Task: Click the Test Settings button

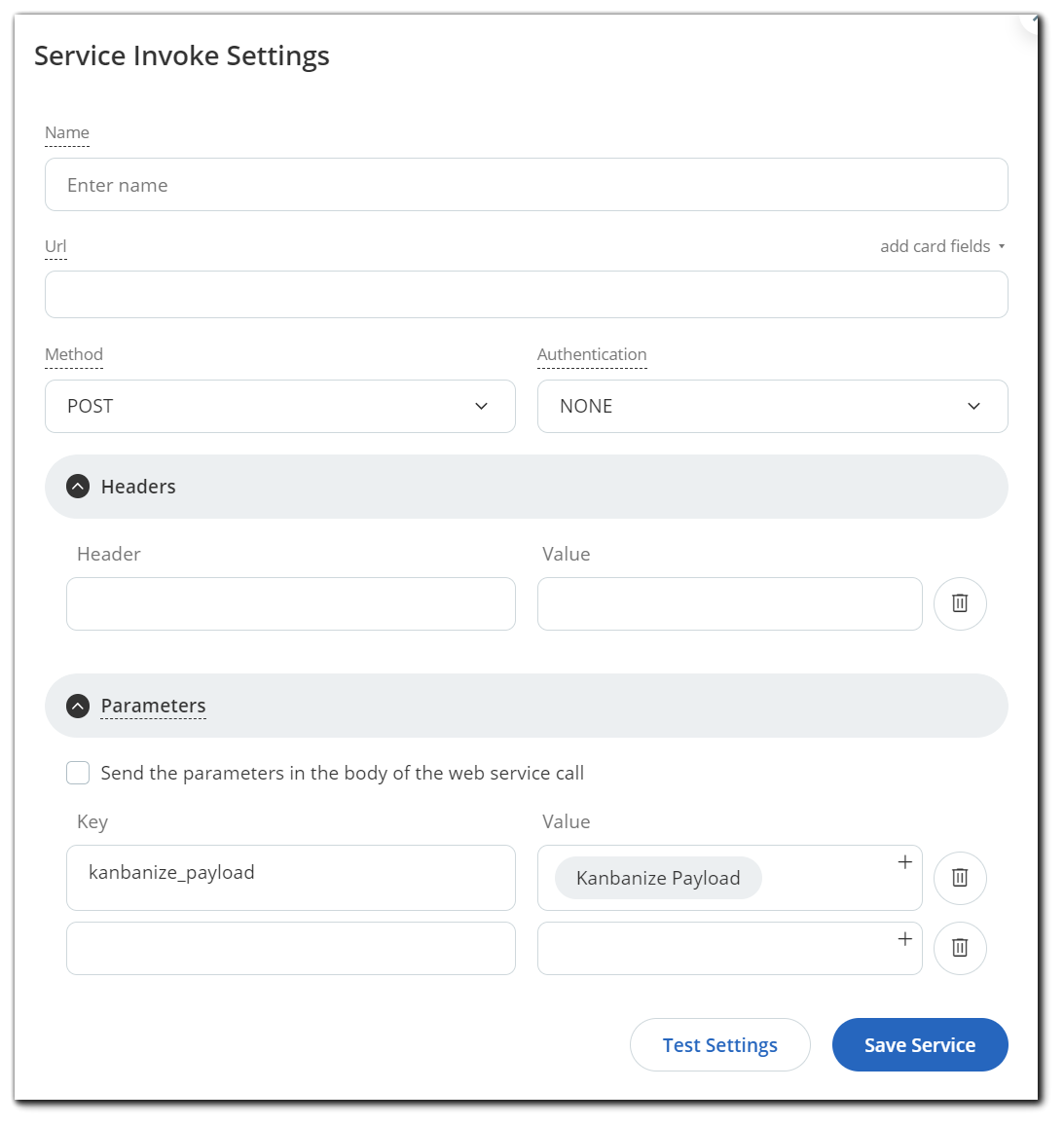Action: (719, 1044)
